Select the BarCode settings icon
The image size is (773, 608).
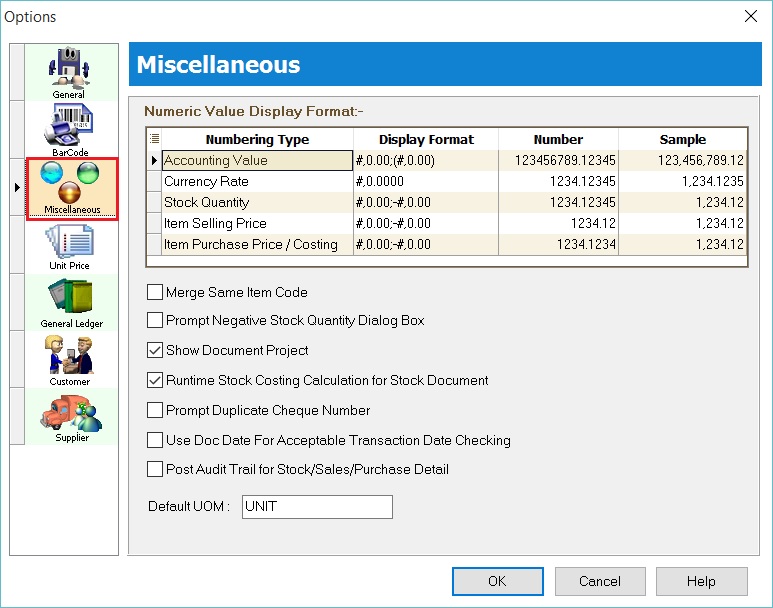click(x=69, y=128)
